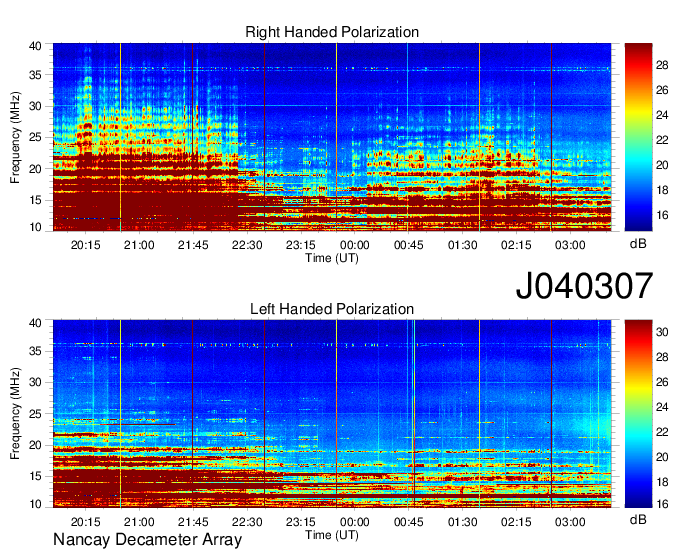Click the Right Handed plot's dB color bar

pos(638,137)
